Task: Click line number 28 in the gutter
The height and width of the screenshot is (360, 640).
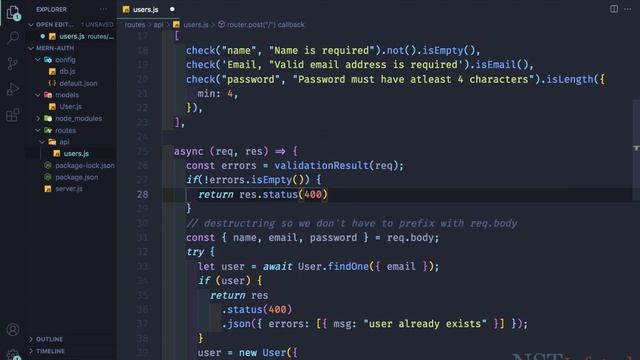Action: 142,194
